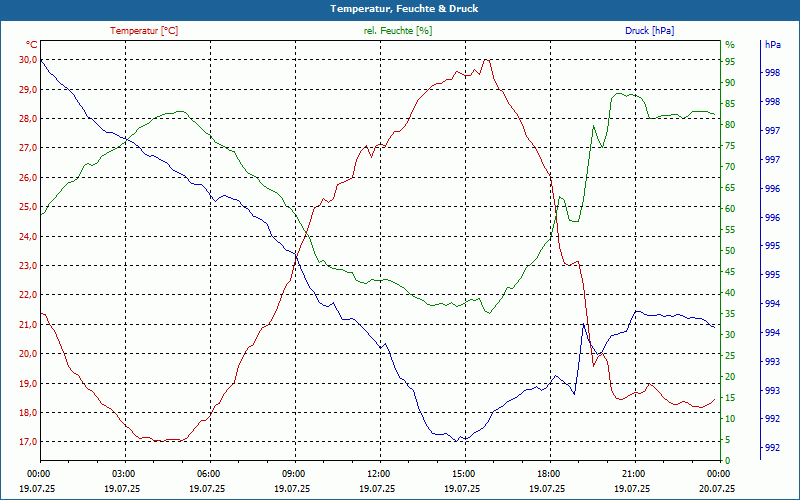Viewport: 800px width, 500px height.
Task: Click the '25' humidity axis value
Action: click(730, 356)
